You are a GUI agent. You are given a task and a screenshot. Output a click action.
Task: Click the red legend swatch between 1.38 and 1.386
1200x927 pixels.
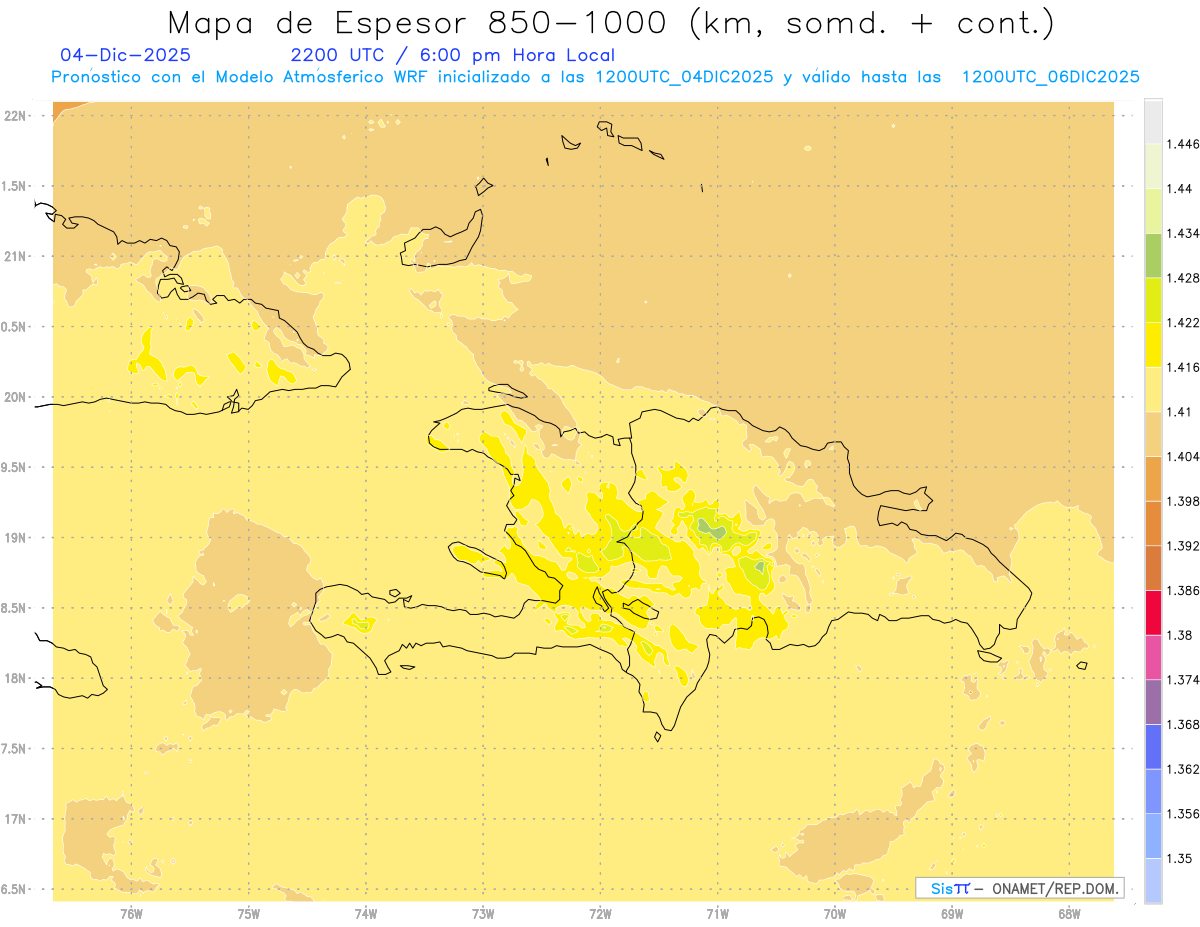(x=1153, y=613)
